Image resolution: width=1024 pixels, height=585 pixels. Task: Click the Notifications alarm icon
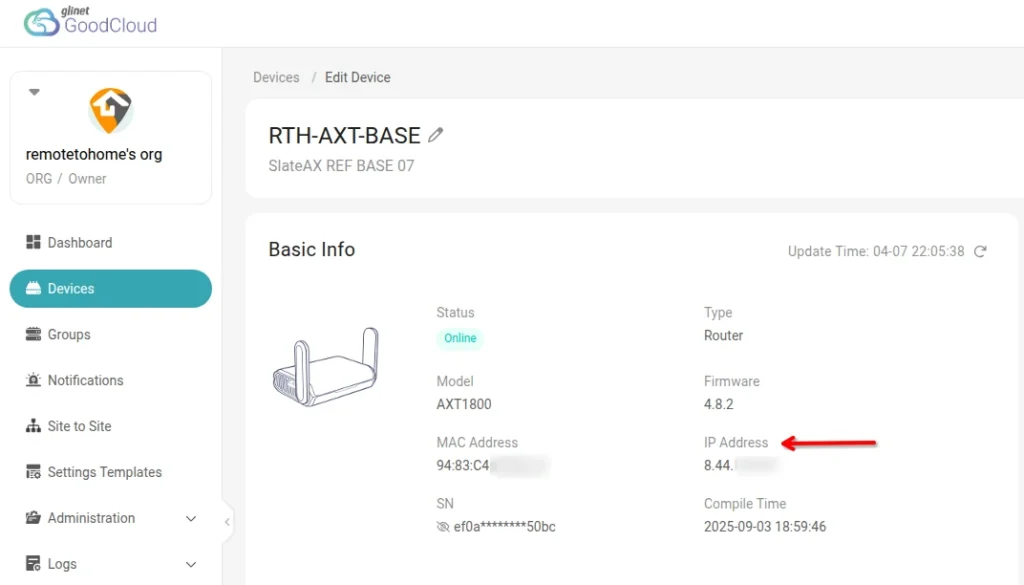(x=33, y=379)
